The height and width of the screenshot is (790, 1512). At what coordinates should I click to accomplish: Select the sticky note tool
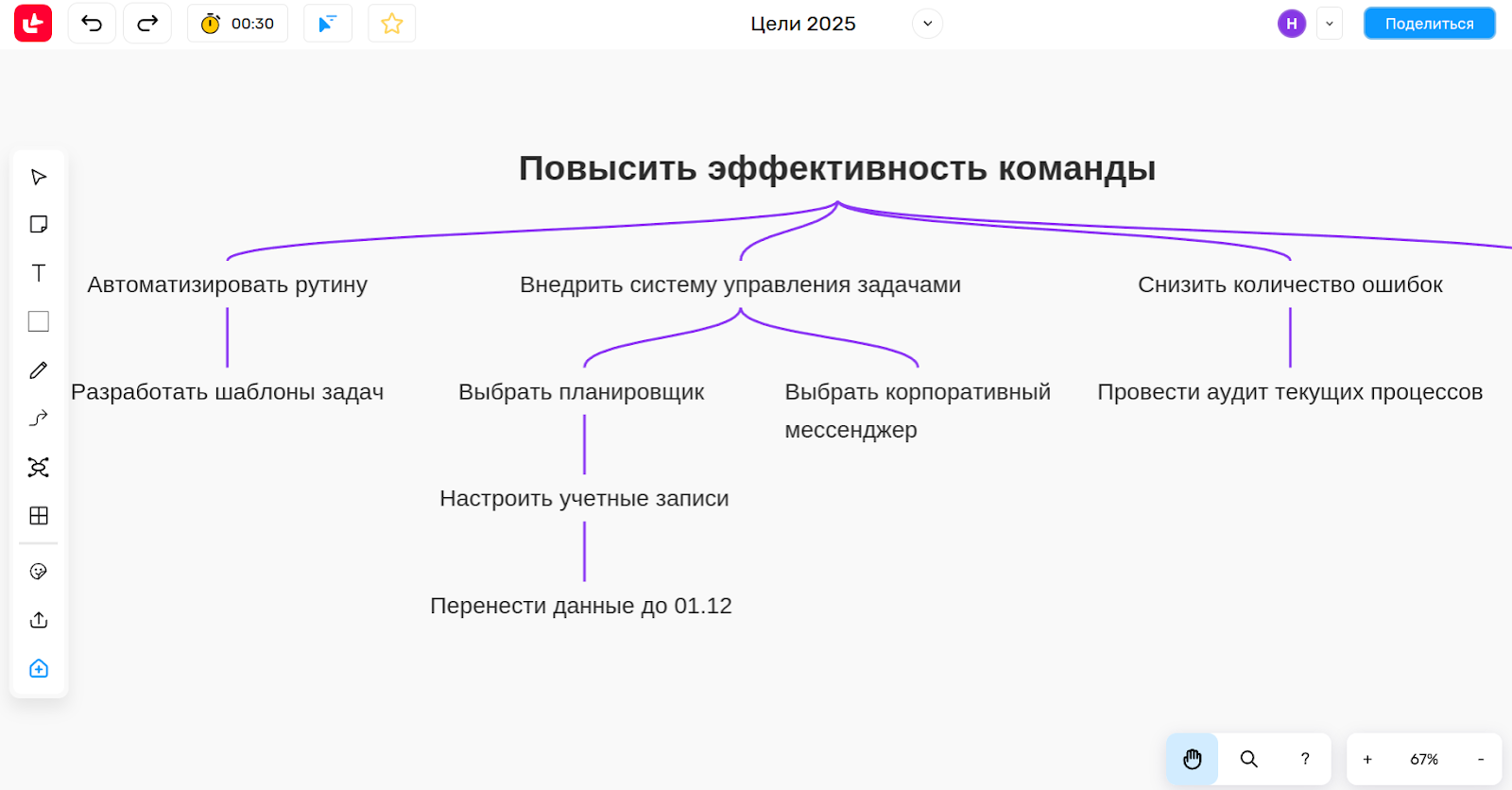click(39, 224)
